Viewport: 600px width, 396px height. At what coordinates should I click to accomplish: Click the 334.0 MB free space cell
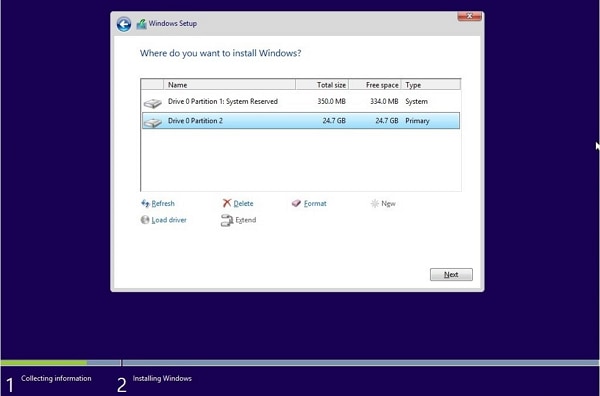384,101
